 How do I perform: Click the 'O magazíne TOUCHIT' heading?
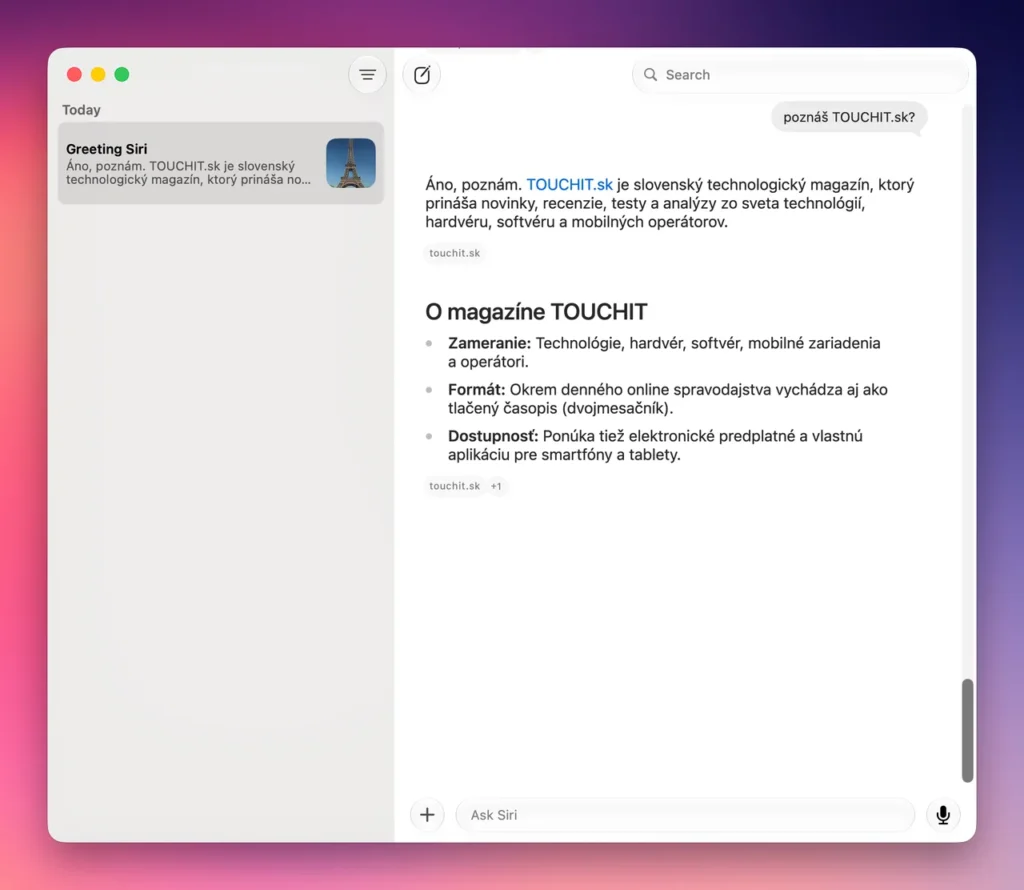(x=536, y=312)
